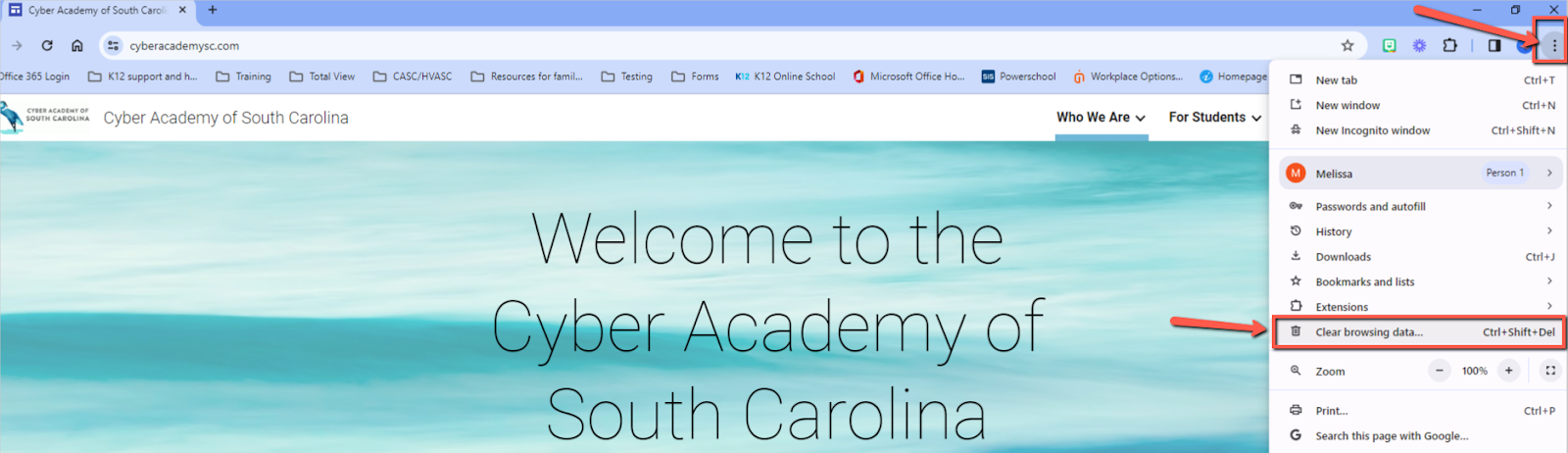
Task: Go to the home page icon
Action: click(x=77, y=45)
